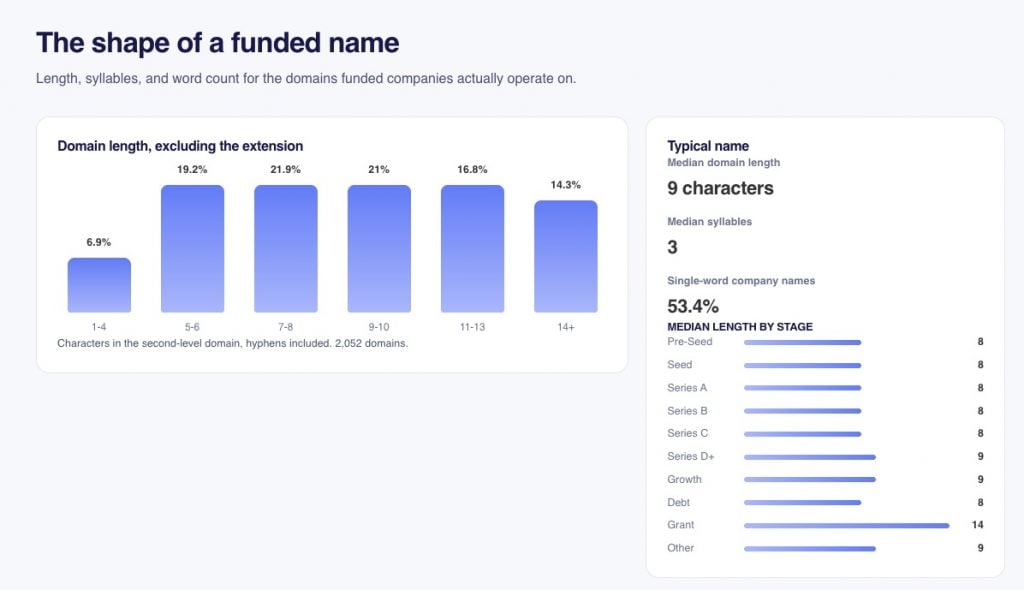Select the Series D+ length bar
This screenshot has height=590, width=1024.
coord(810,457)
